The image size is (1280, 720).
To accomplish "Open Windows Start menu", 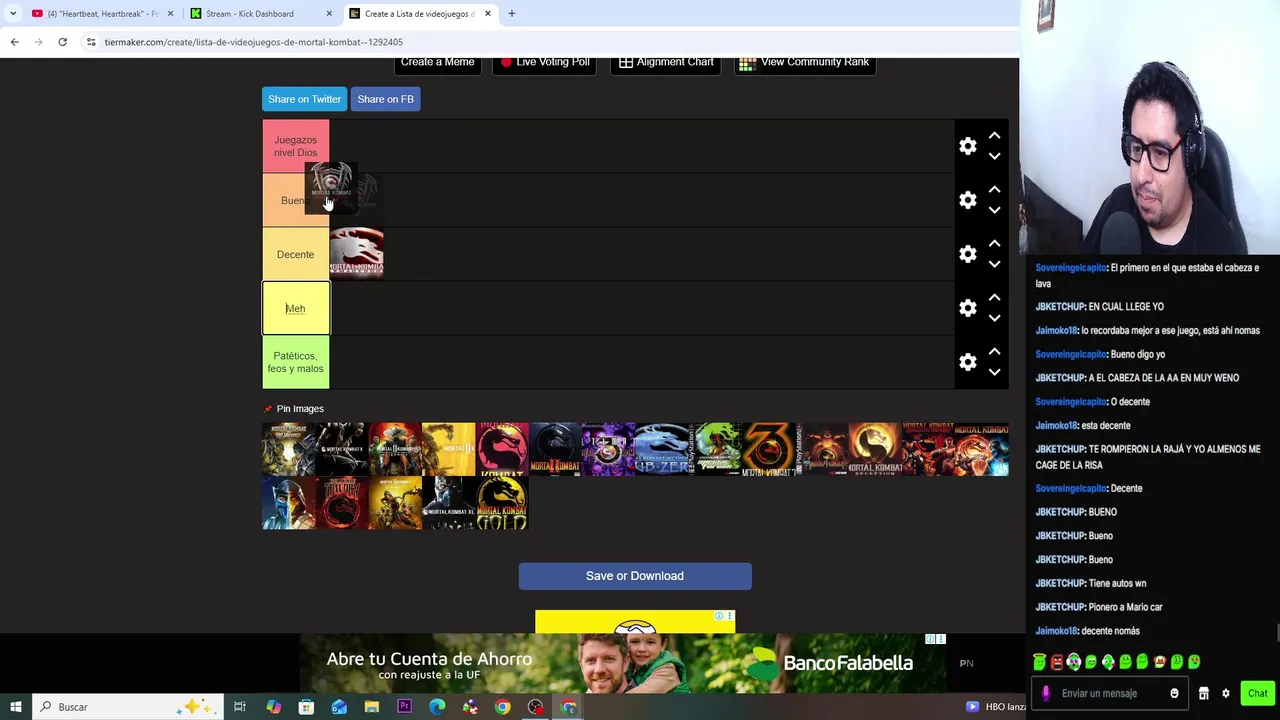I will click(15, 707).
